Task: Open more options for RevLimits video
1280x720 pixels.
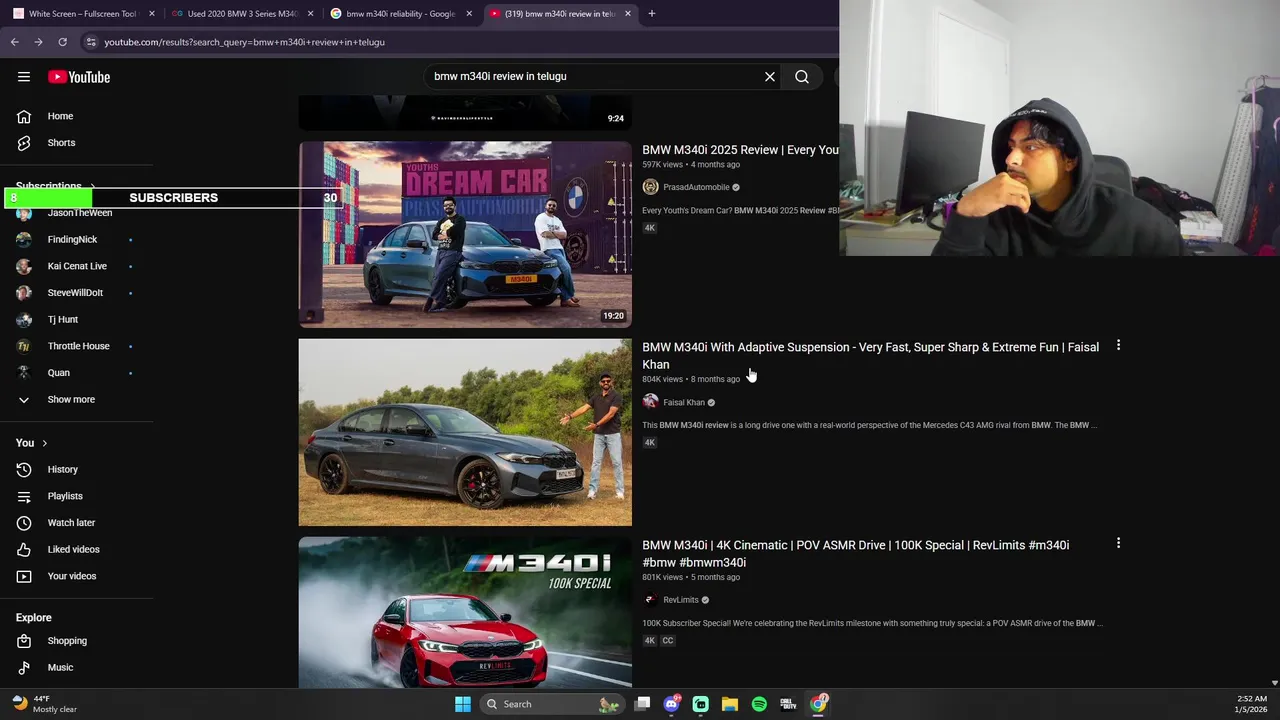Action: point(1118,543)
